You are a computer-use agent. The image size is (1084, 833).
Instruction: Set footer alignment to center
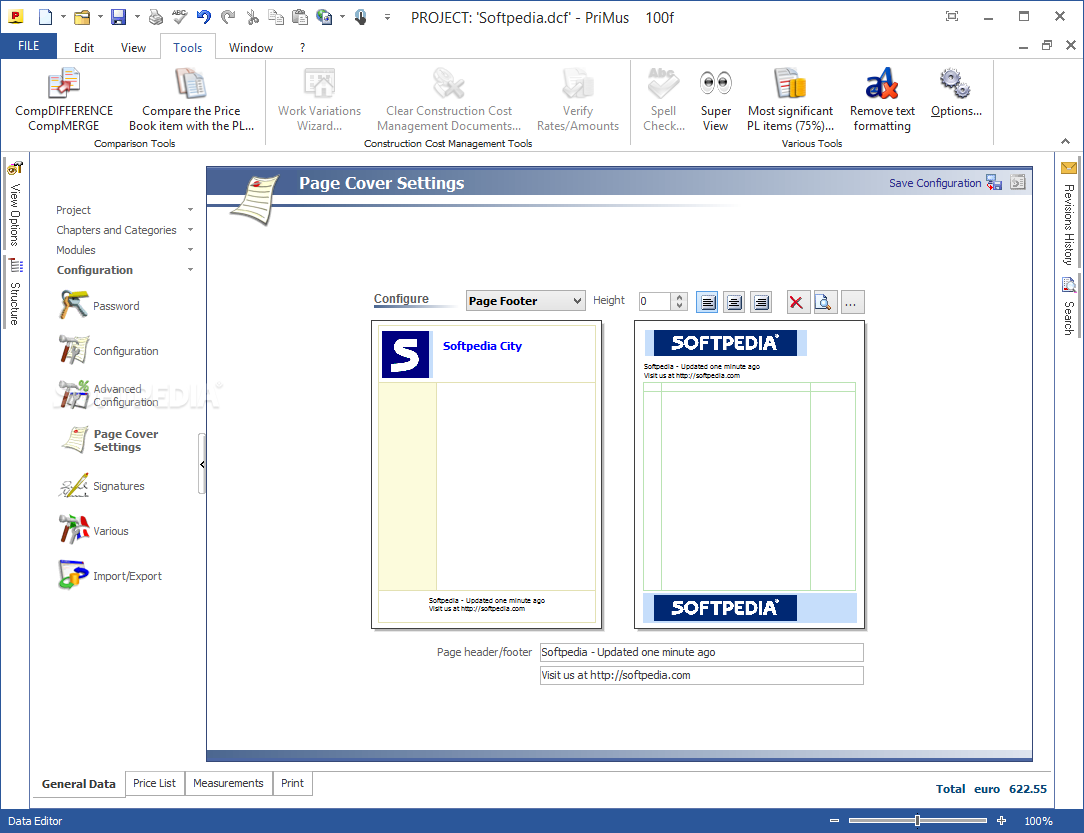734,302
